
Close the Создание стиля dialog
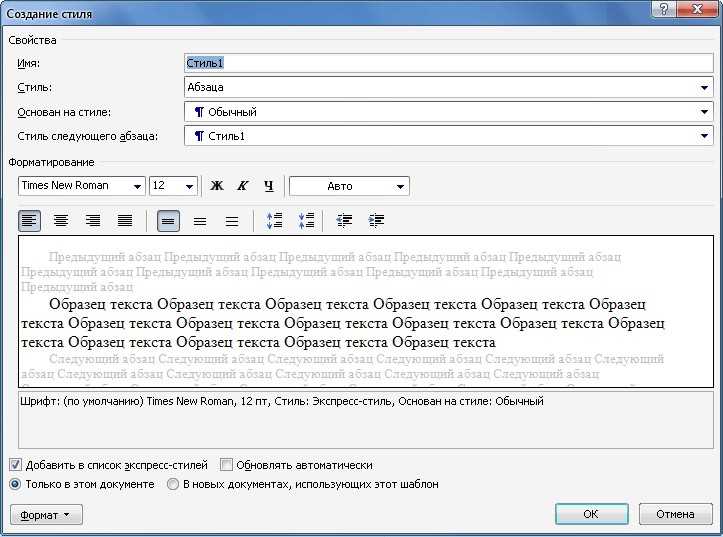tap(697, 8)
